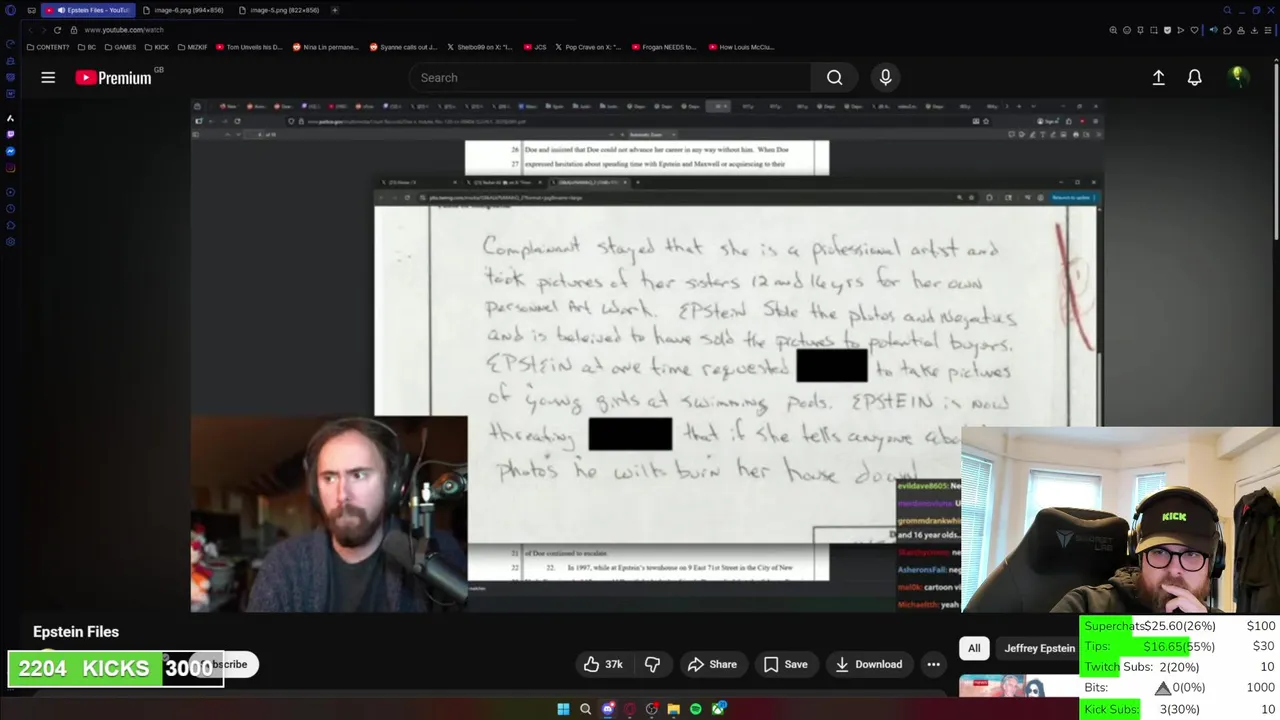Open more actions ellipsis under video

pyautogui.click(x=933, y=664)
